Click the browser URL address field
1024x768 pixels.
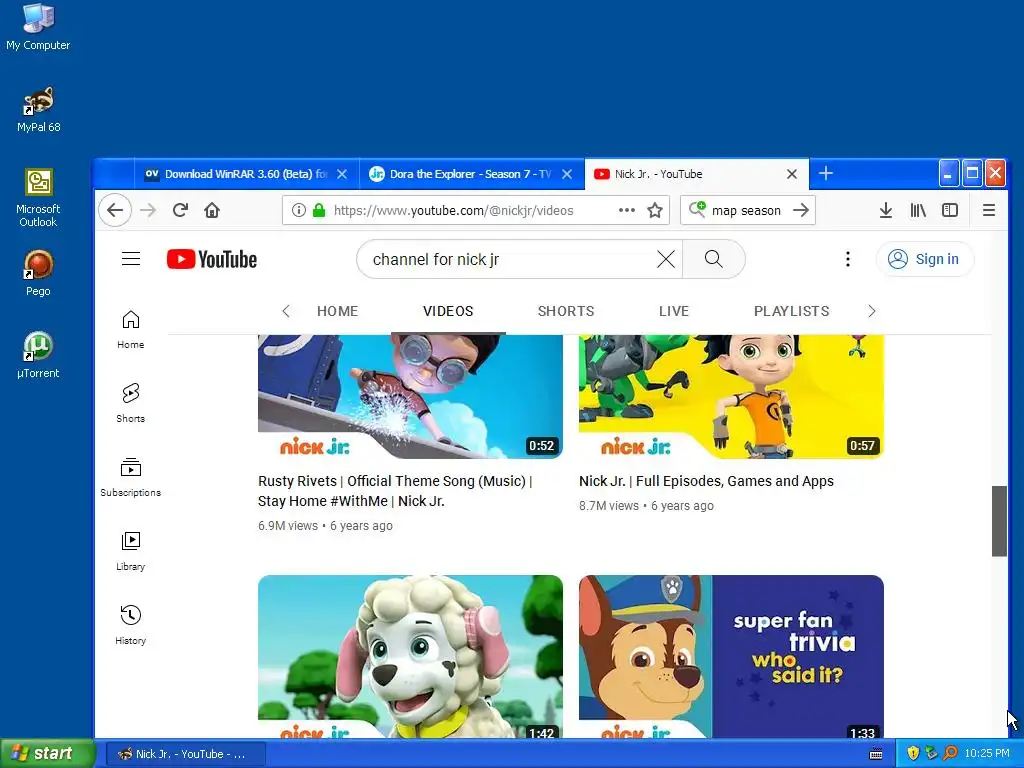(x=474, y=210)
